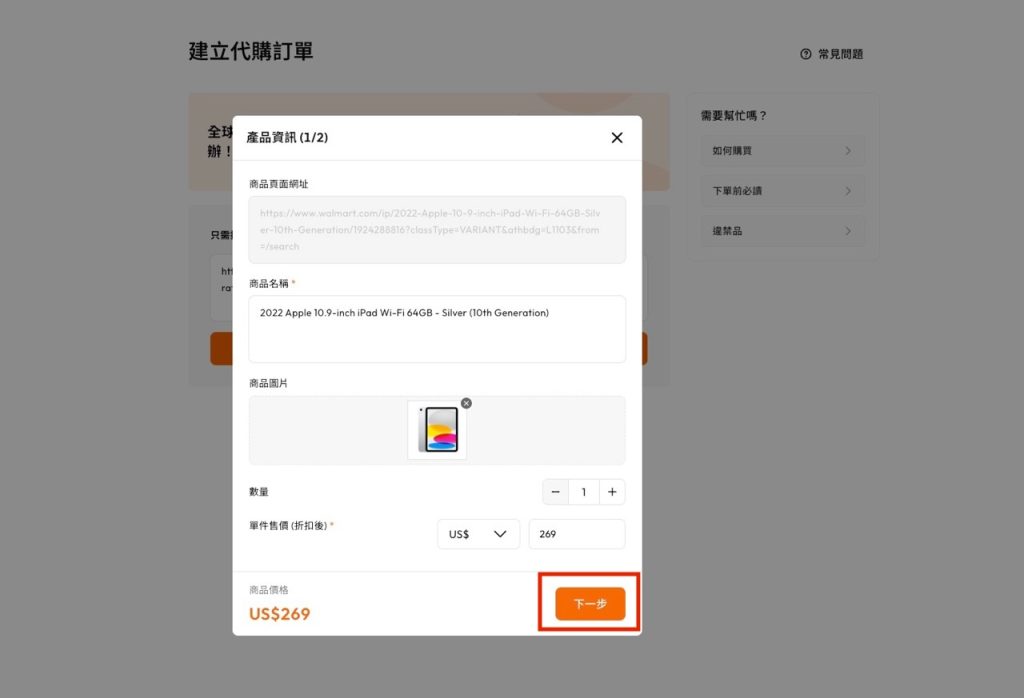
Task: Open the 常見問題 link text
Action: coord(840,54)
